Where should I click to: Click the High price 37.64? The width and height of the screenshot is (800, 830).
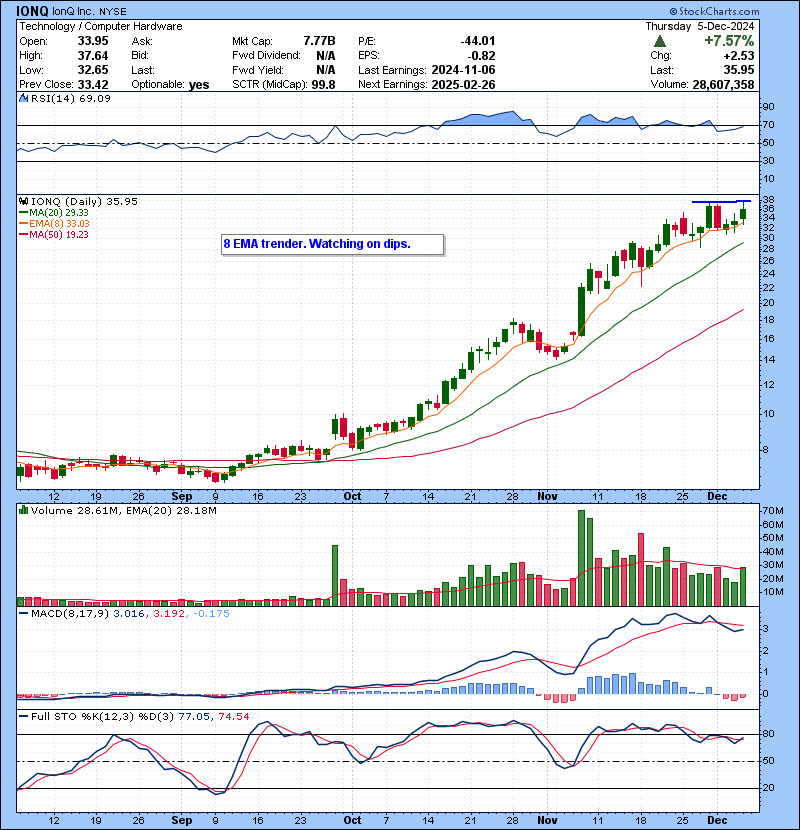(93, 56)
